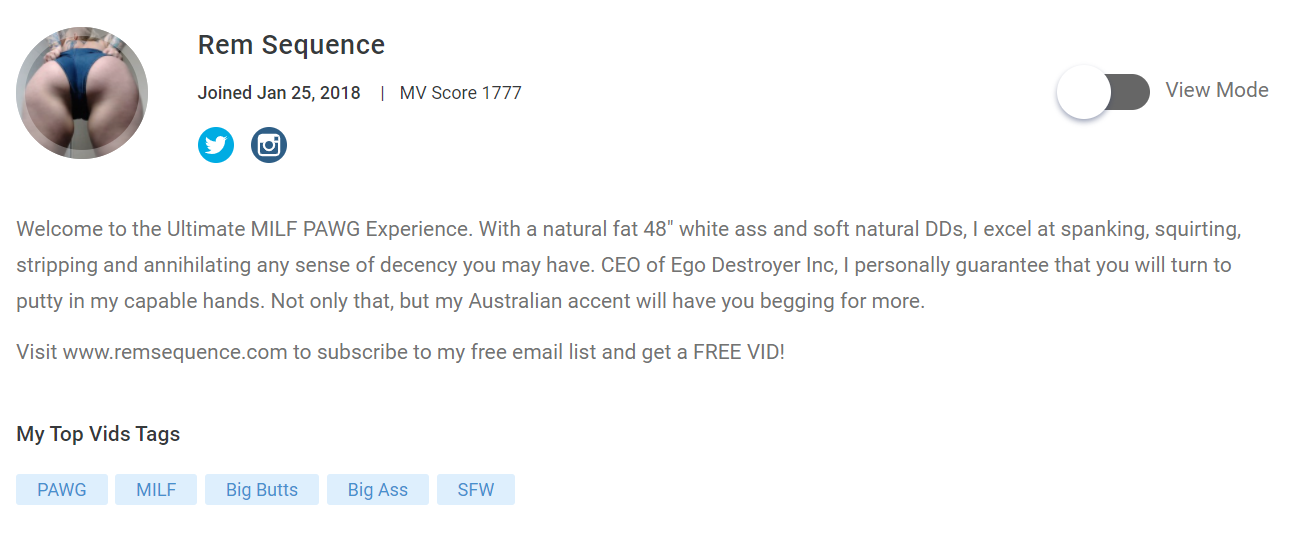Choose the Big Ass tag
1295x543 pixels.
click(x=378, y=490)
